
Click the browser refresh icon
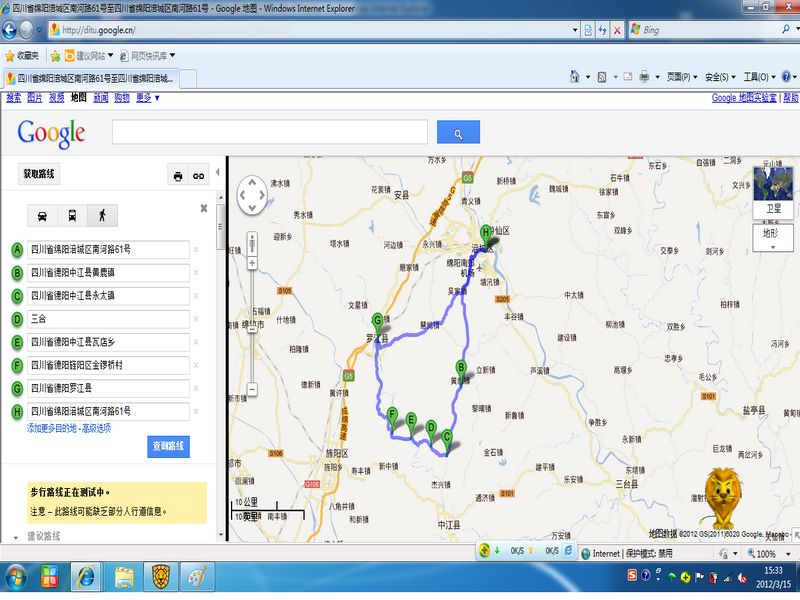click(x=603, y=30)
